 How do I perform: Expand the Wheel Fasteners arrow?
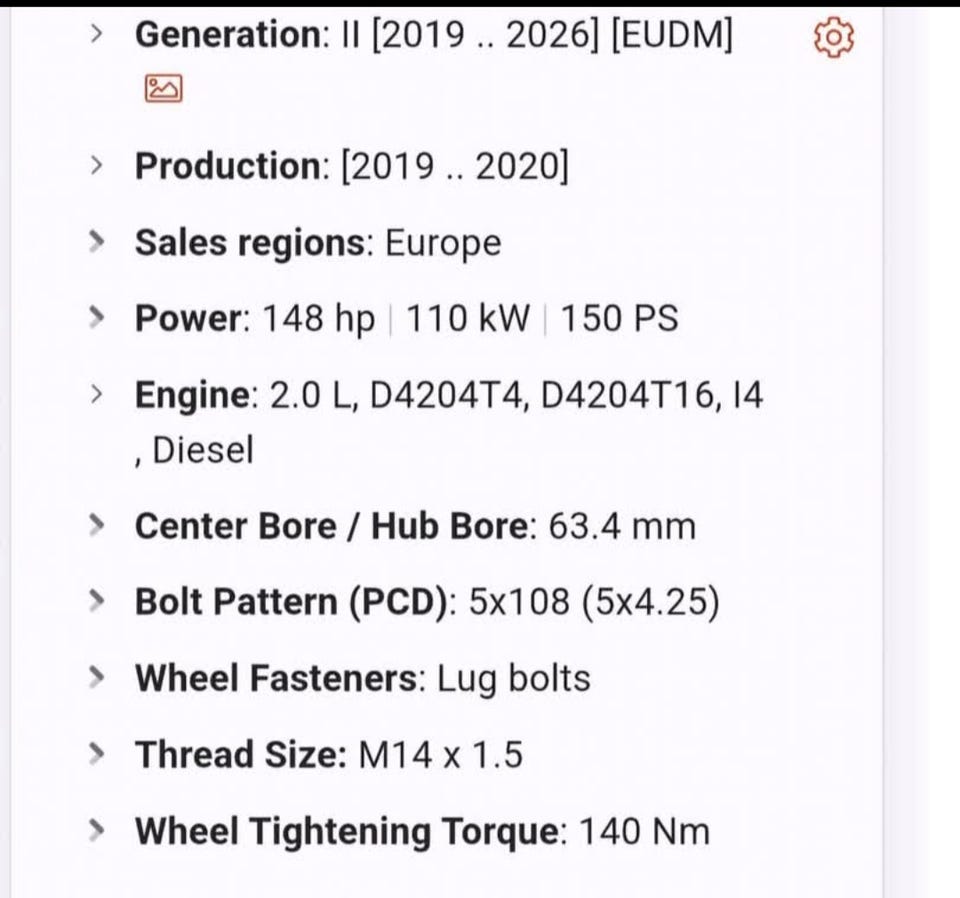click(x=96, y=677)
